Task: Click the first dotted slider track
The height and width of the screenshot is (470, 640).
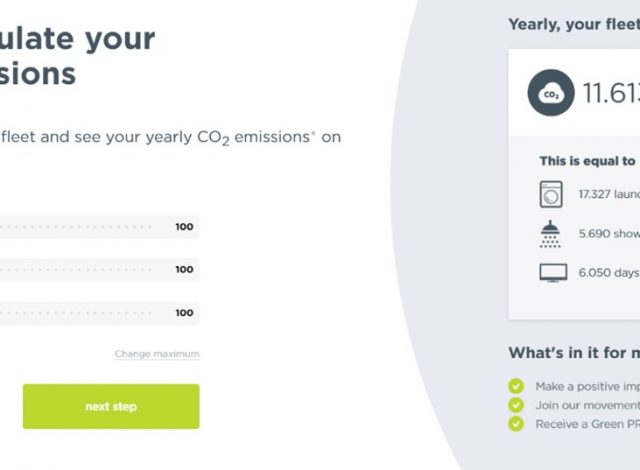Action: coord(76,226)
